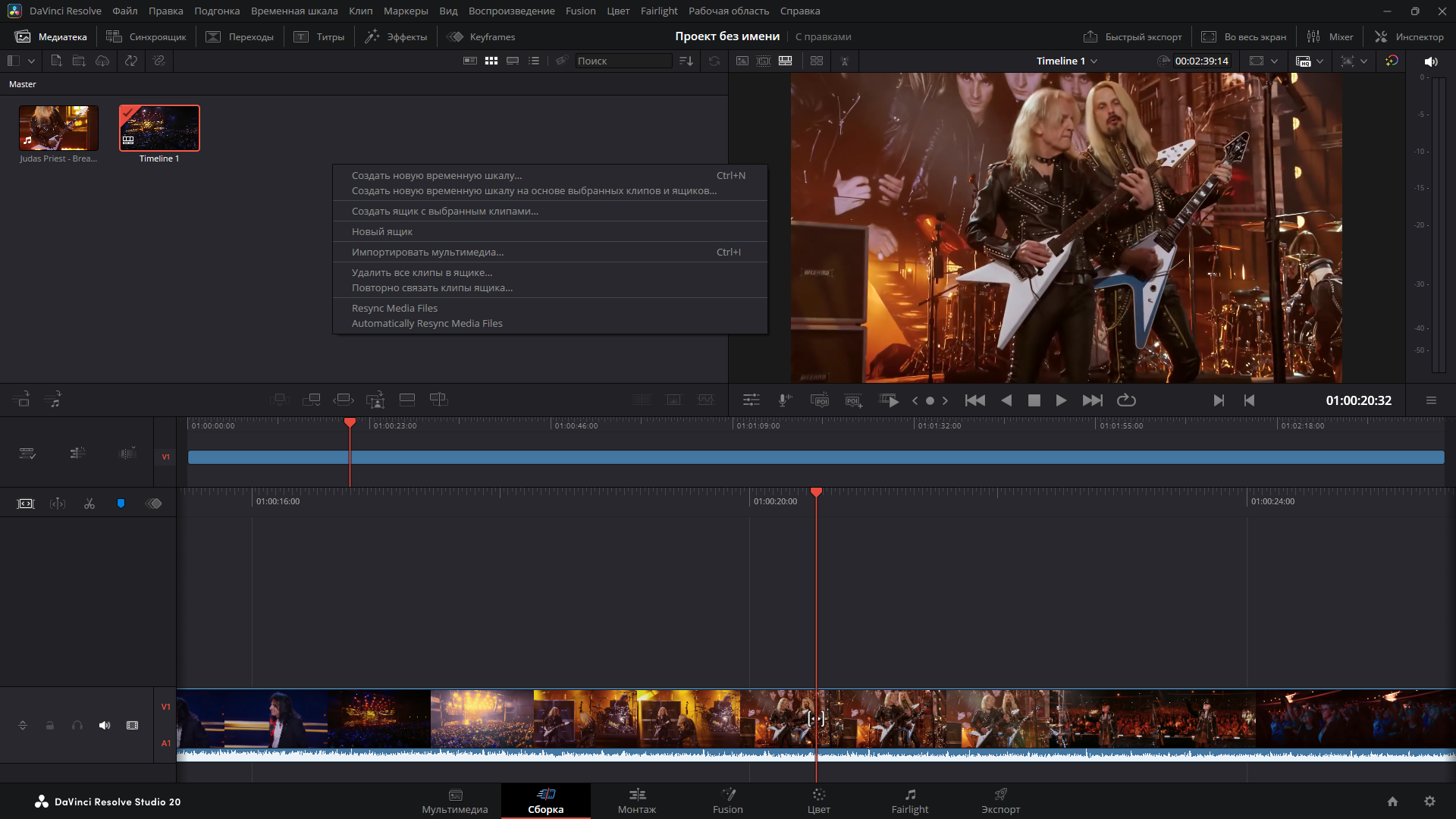
Task: Stop playback
Action: (x=1034, y=400)
